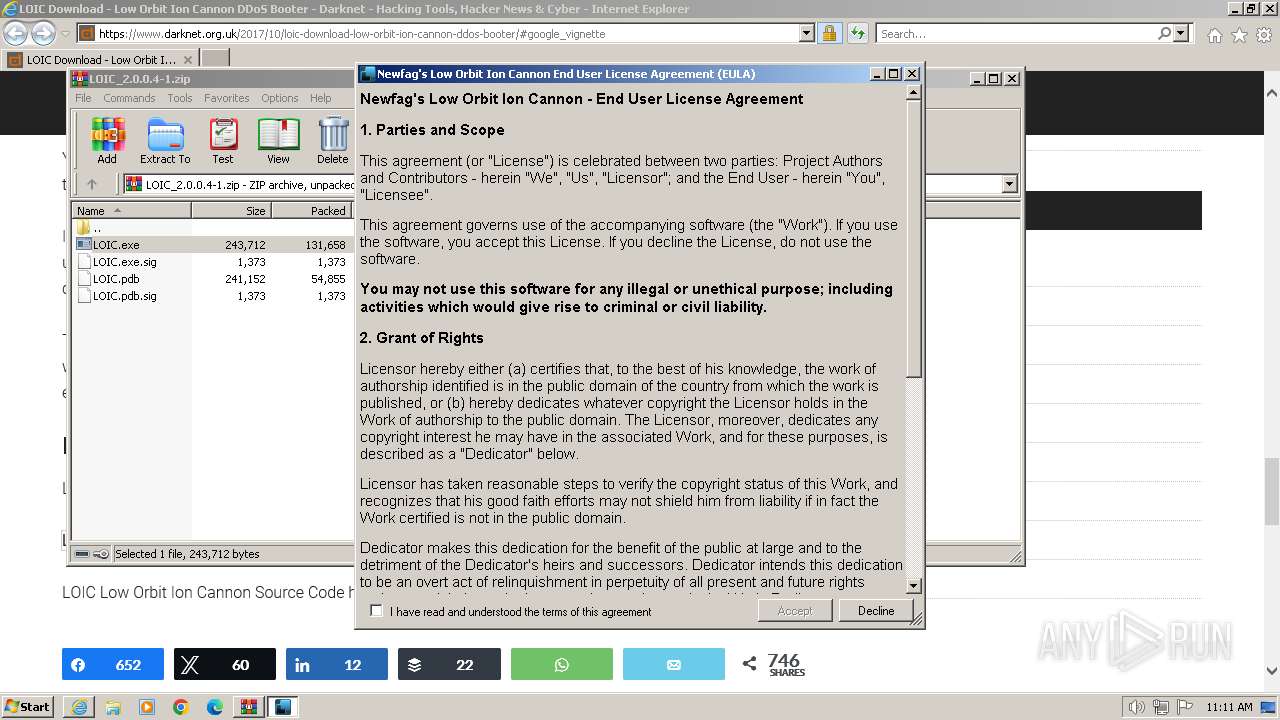Open the Options menu in WinRAR
Viewport: 1280px width, 720px height.
pos(280,98)
